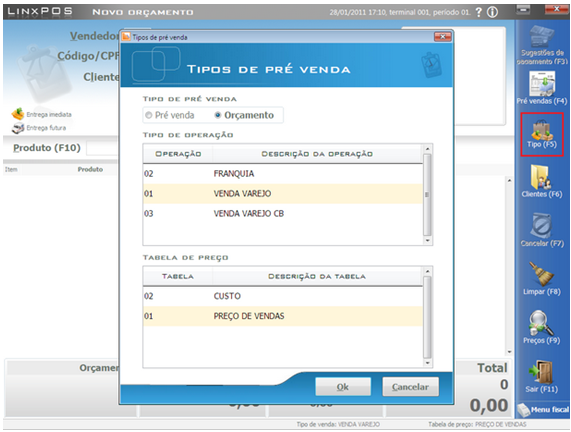Open Sugestões de pagamento (F3) icon
The width and height of the screenshot is (571, 432).
pyautogui.click(x=542, y=36)
